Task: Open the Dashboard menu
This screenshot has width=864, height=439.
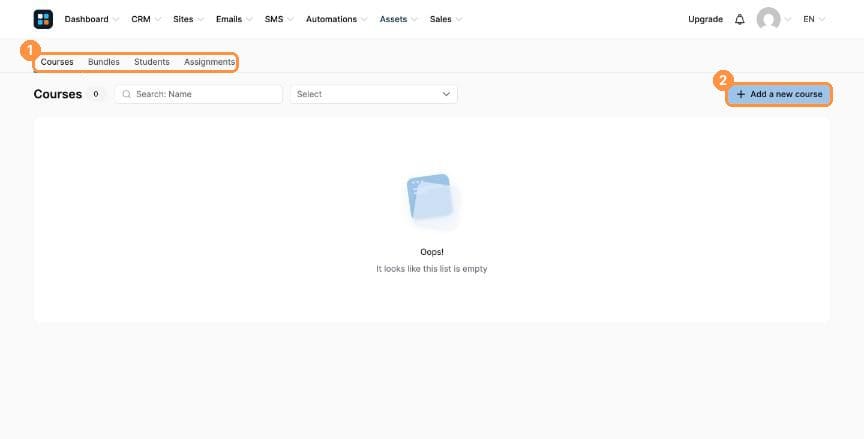Action: click(87, 19)
